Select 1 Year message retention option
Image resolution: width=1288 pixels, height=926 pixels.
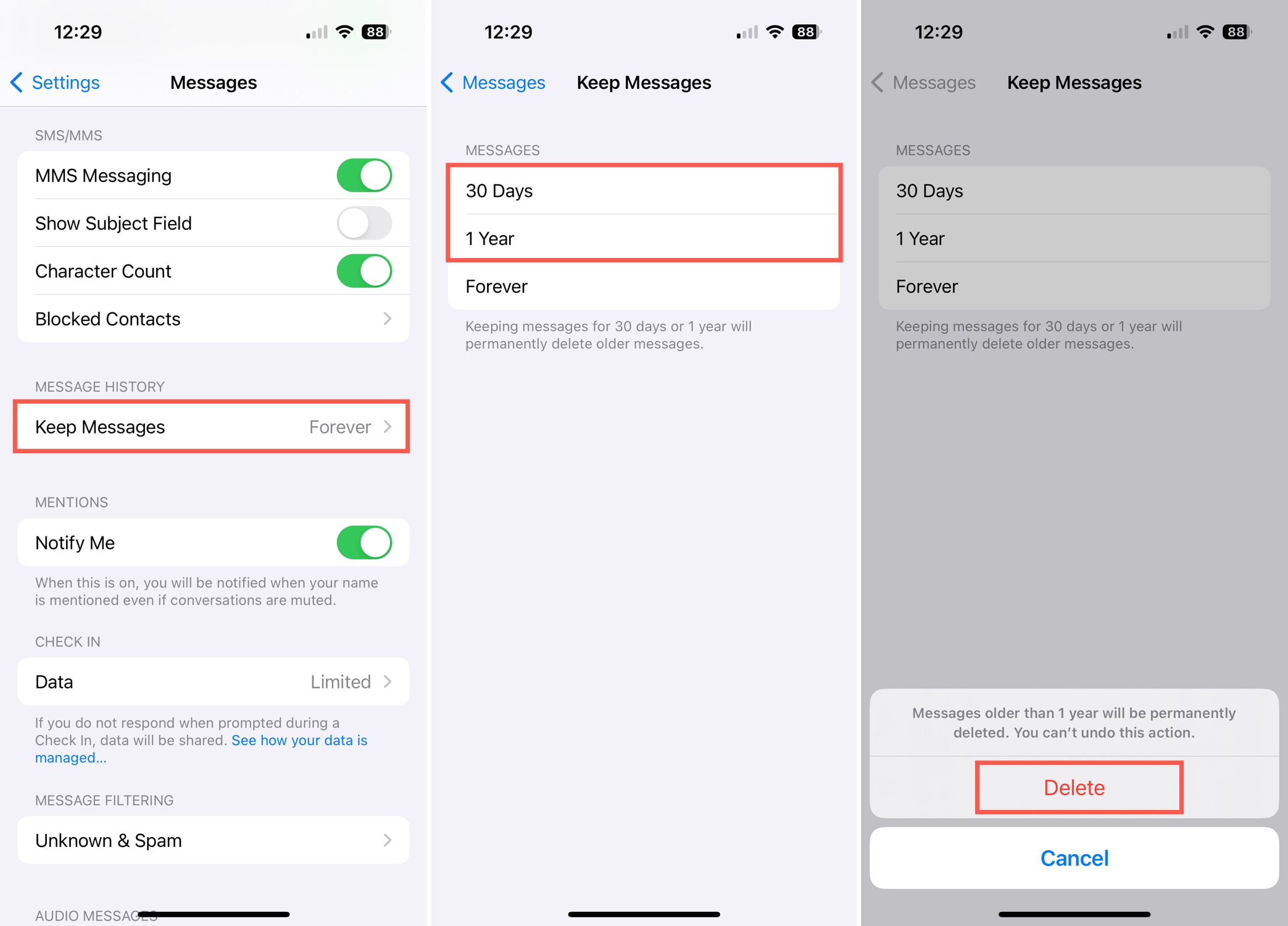644,239
